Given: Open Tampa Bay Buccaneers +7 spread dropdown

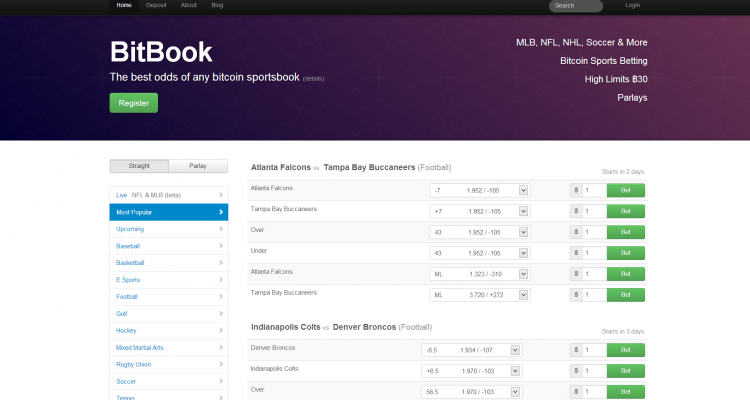Looking at the screenshot, I should [x=480, y=211].
